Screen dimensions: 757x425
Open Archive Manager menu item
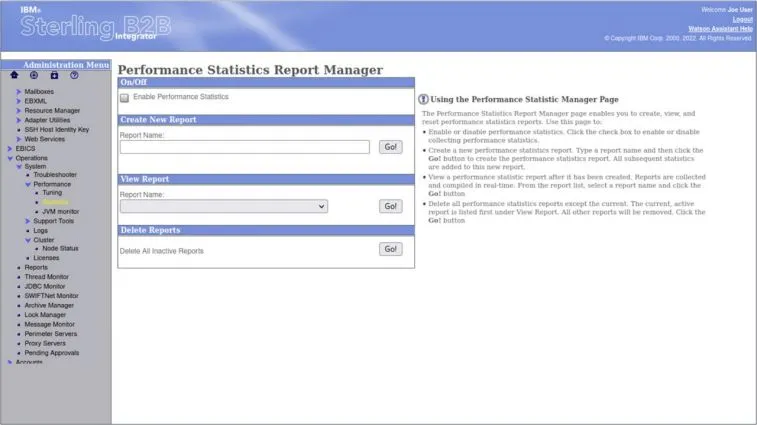tap(49, 305)
